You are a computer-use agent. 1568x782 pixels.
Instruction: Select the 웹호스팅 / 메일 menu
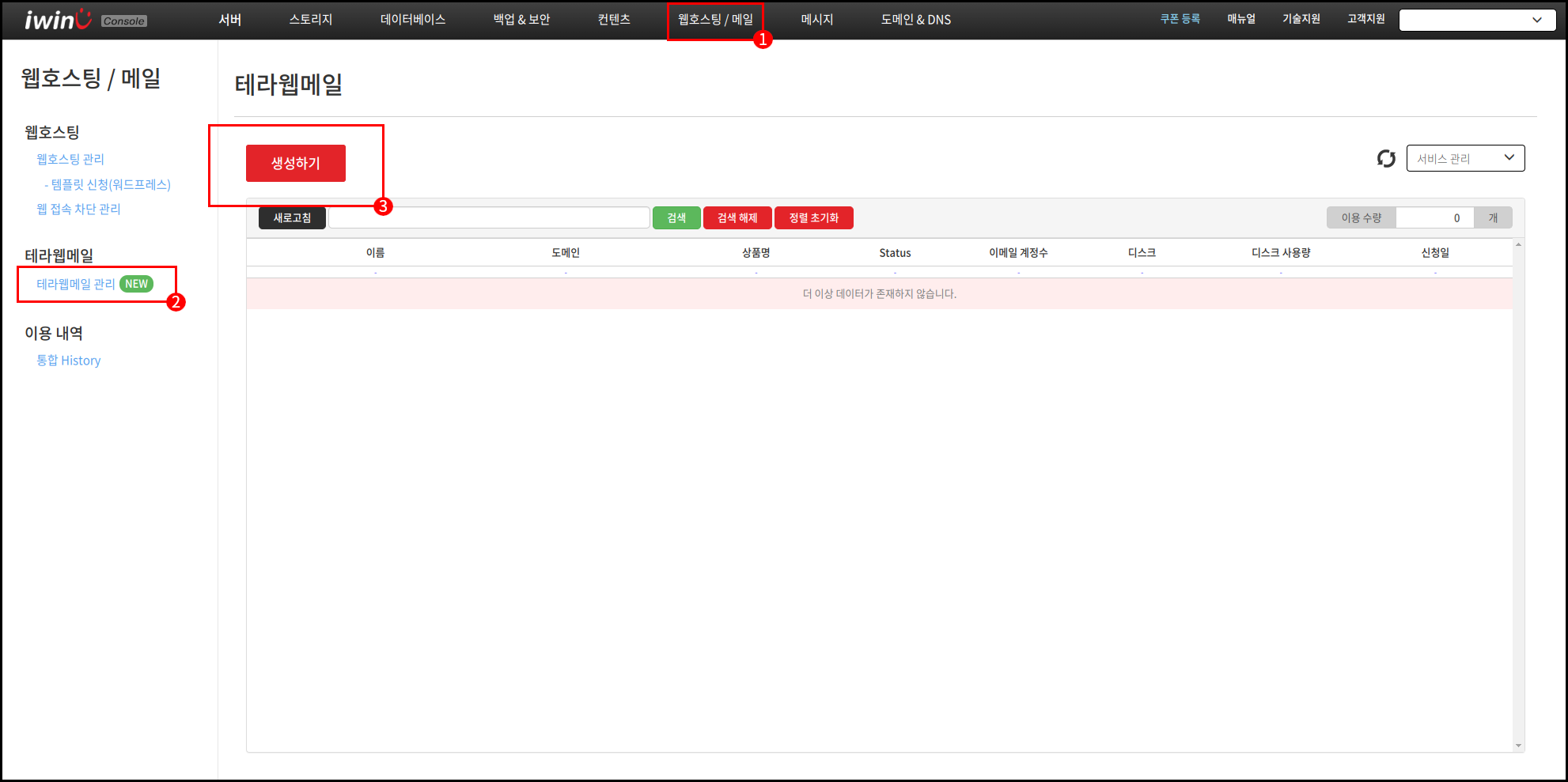pyautogui.click(x=715, y=20)
